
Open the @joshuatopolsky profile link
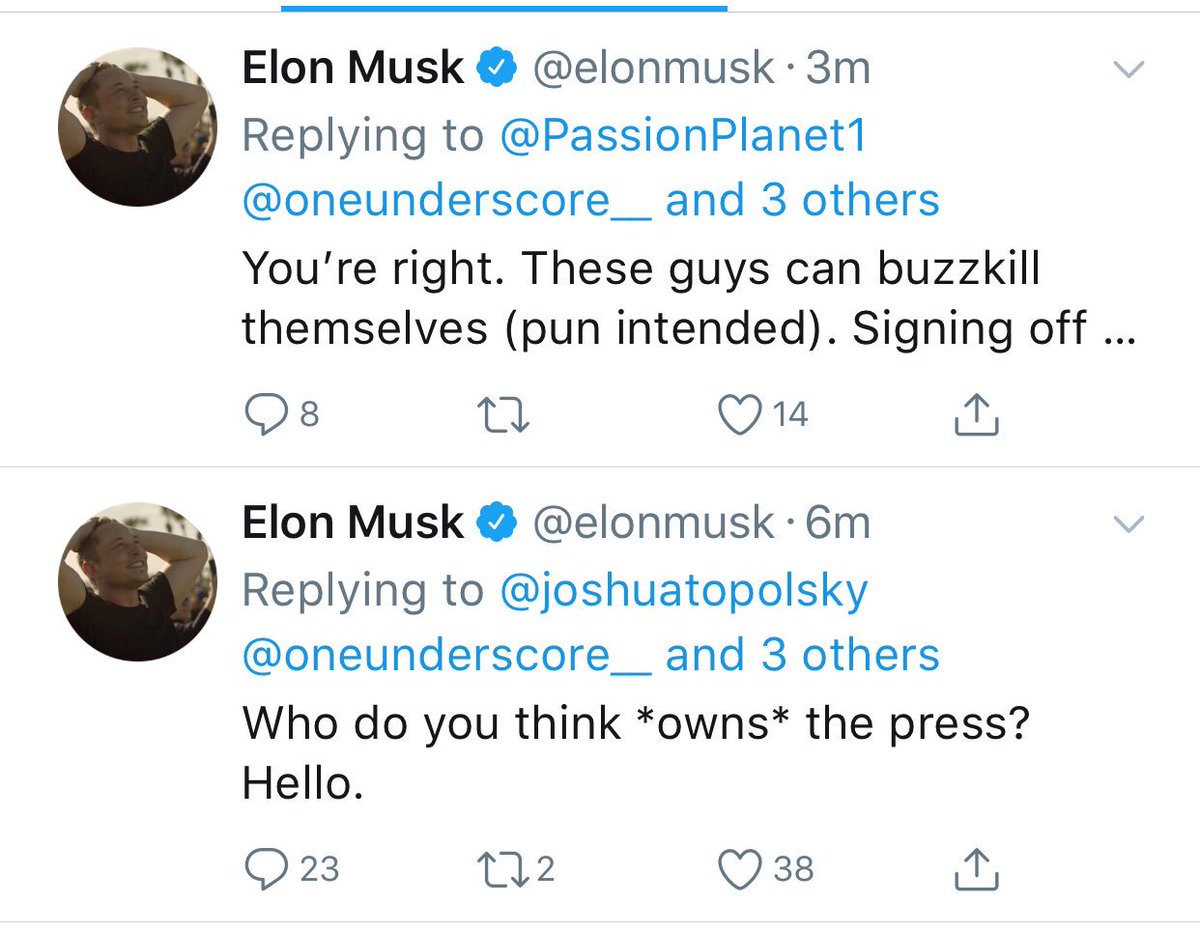[683, 590]
